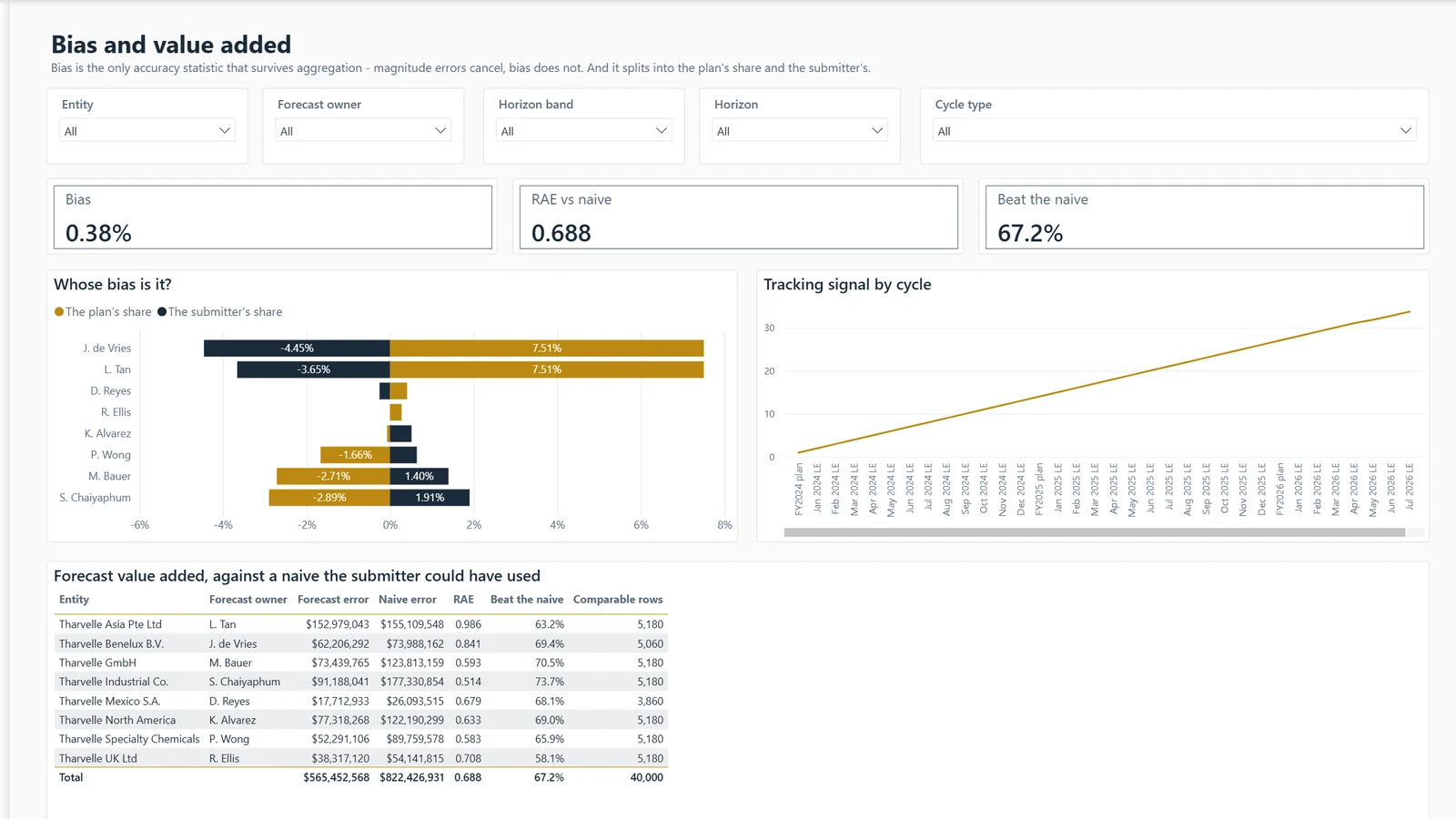The image size is (1456, 819).
Task: Select the Beat the naive card
Action: 1205,217
